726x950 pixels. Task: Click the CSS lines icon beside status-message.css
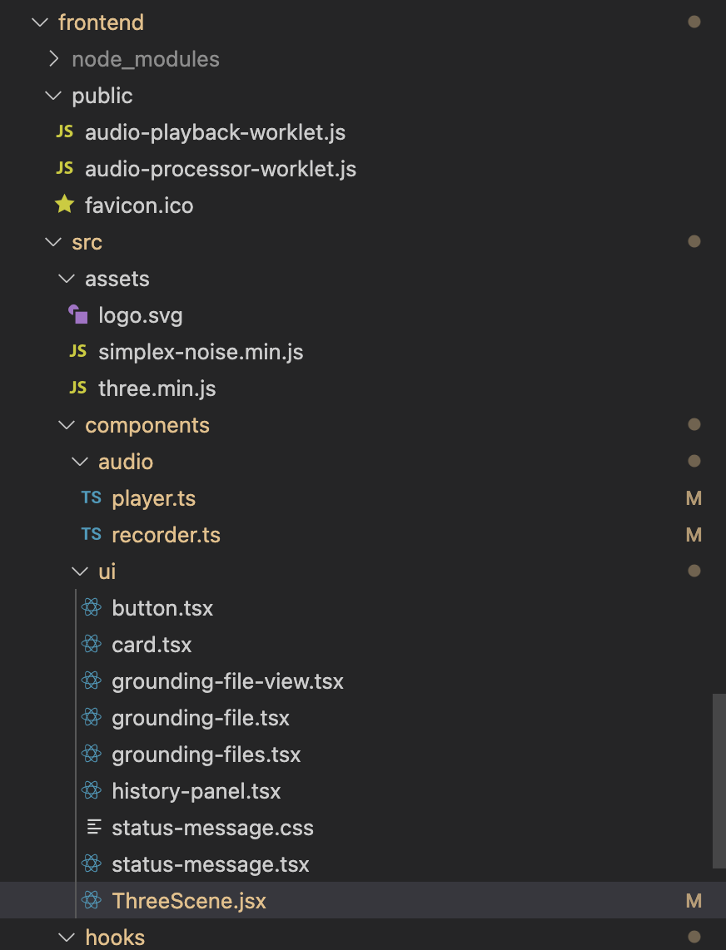(x=93, y=827)
